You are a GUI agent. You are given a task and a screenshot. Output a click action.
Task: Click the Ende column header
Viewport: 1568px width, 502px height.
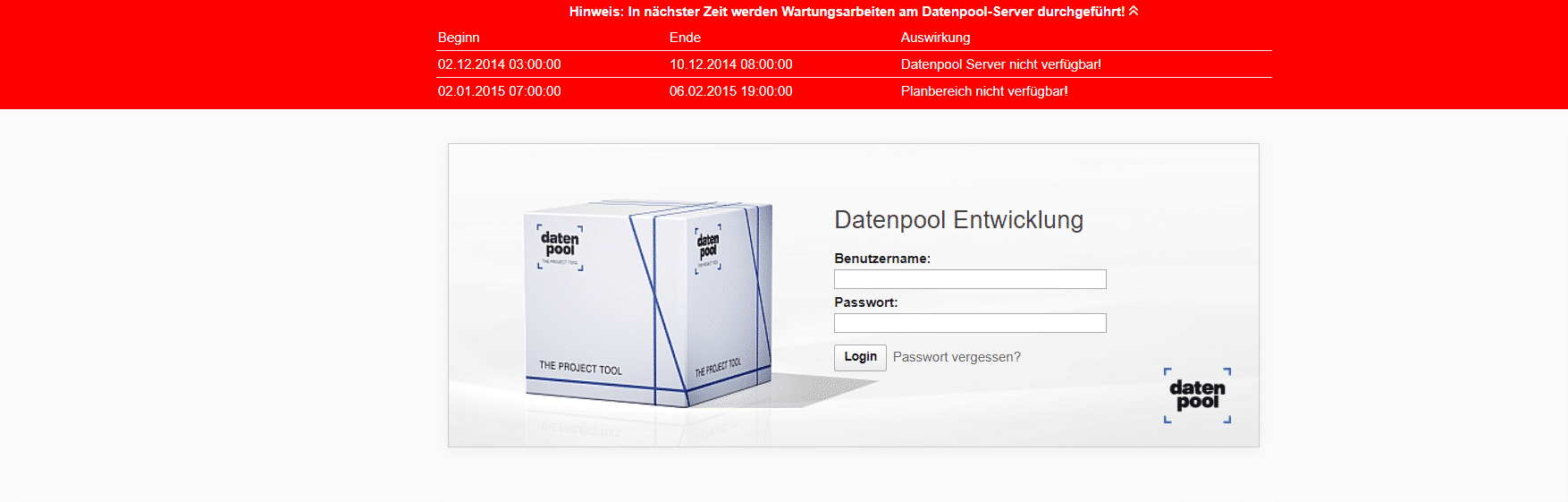click(x=685, y=38)
